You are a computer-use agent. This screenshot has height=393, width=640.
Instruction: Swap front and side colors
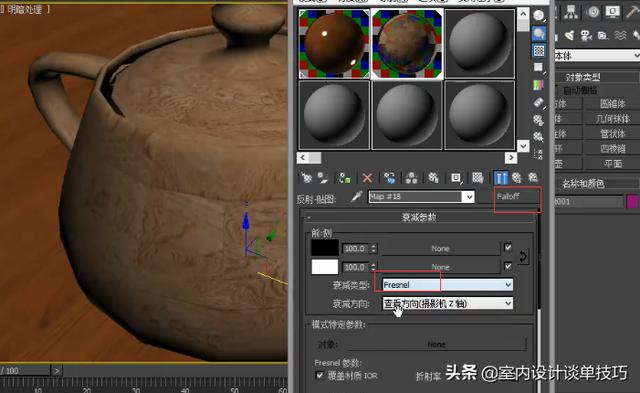[x=523, y=257]
